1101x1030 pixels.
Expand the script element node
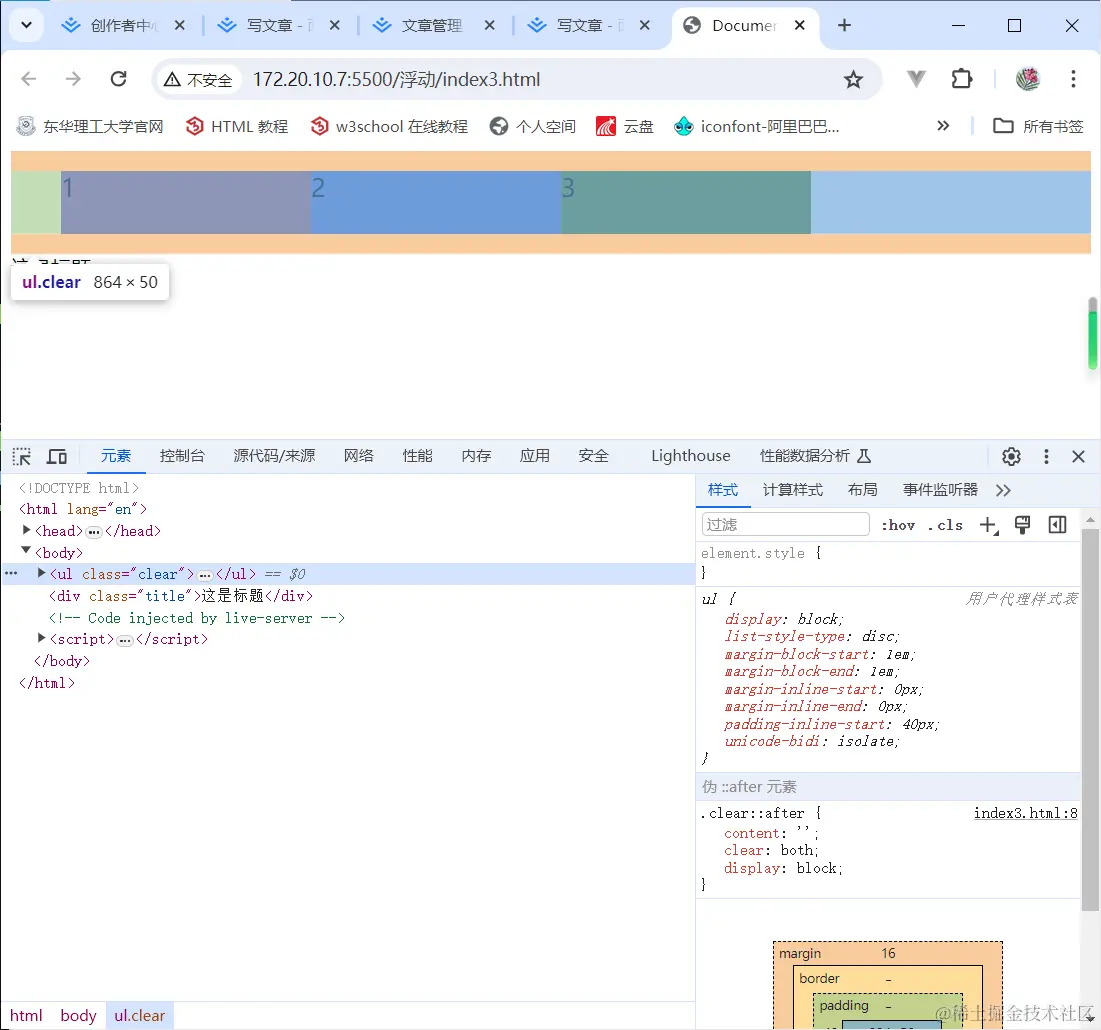(x=41, y=638)
